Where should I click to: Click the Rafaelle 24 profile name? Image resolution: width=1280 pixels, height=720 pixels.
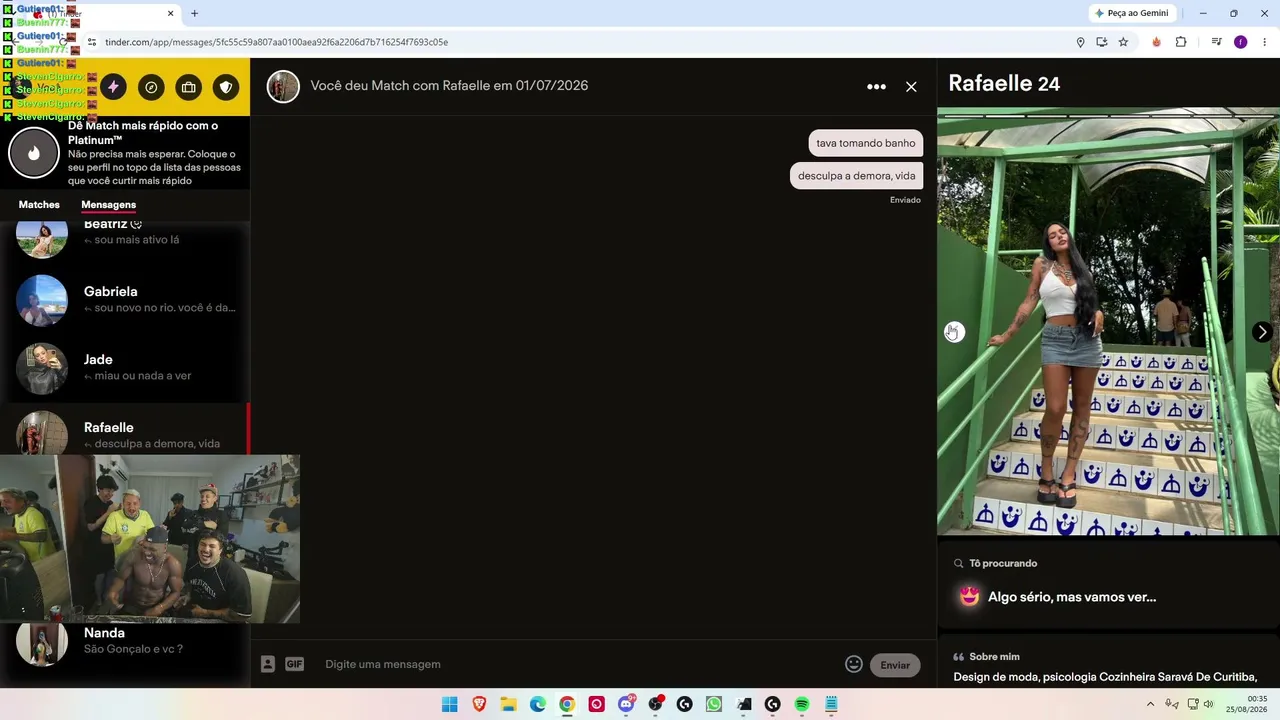coord(1004,84)
